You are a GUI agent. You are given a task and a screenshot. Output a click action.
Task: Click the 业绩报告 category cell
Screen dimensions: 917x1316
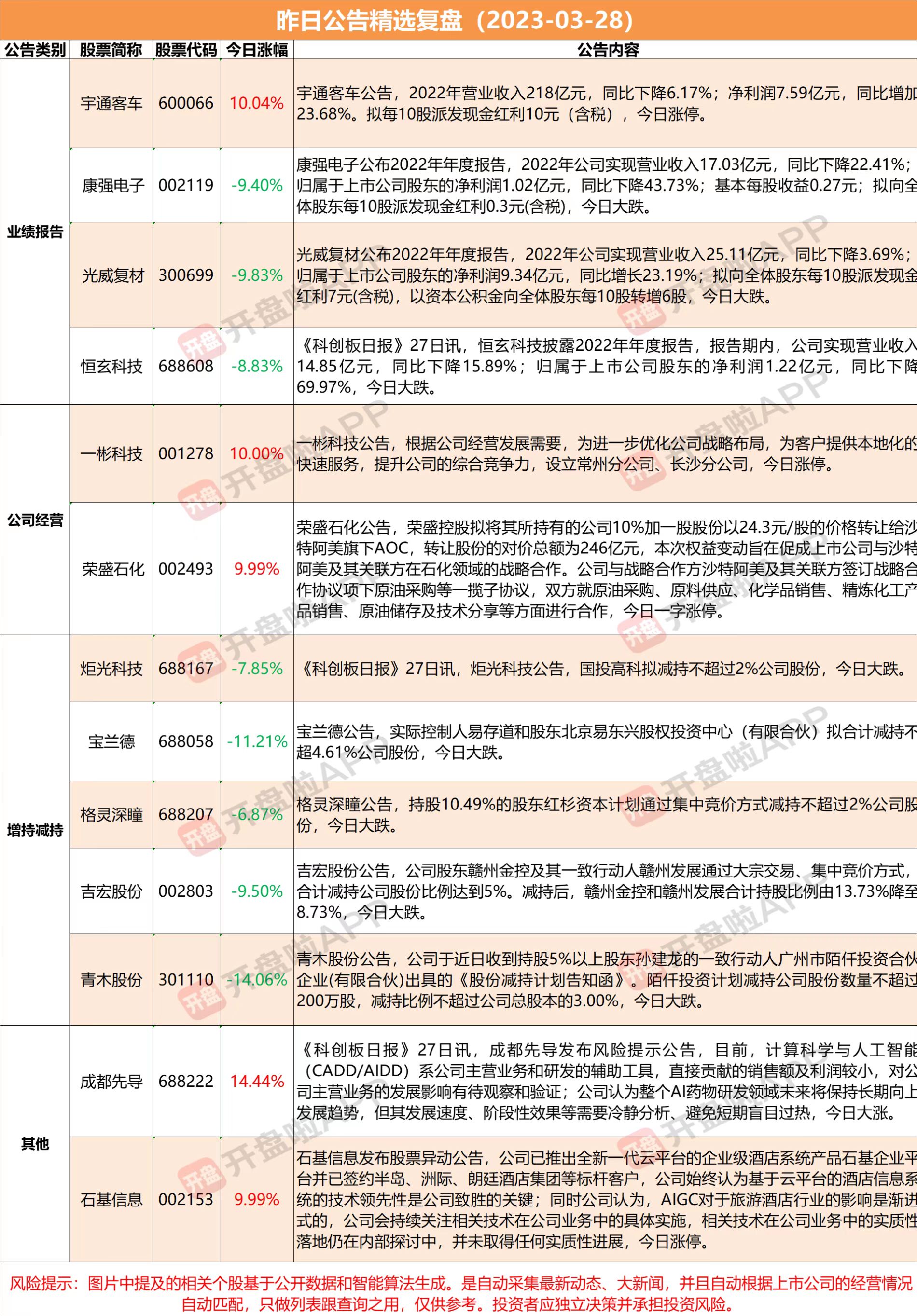tap(35, 232)
